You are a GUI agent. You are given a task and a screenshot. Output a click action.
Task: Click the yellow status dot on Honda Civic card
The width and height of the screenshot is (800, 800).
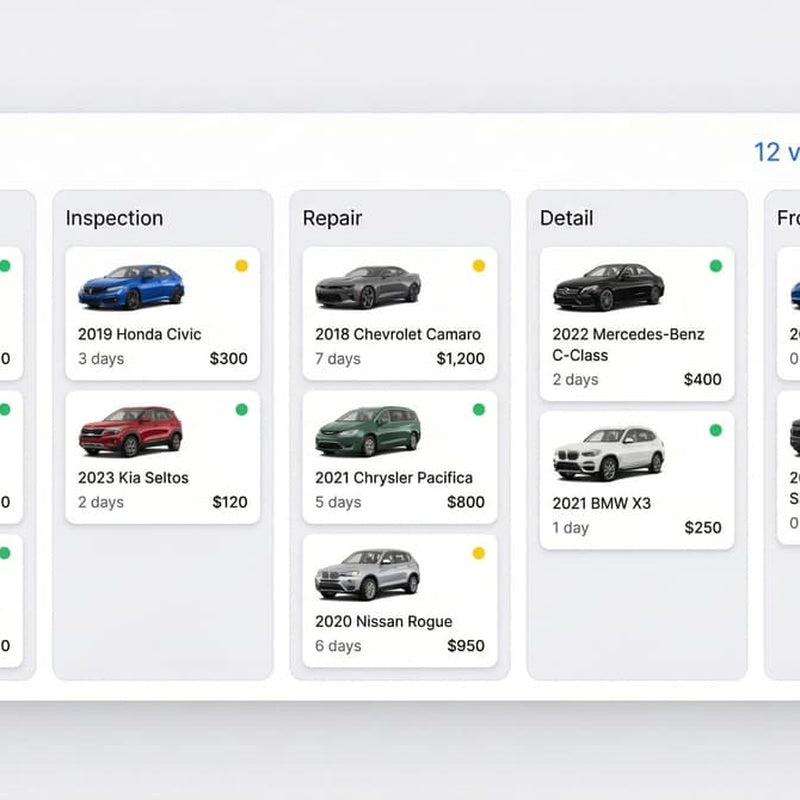coord(241,266)
